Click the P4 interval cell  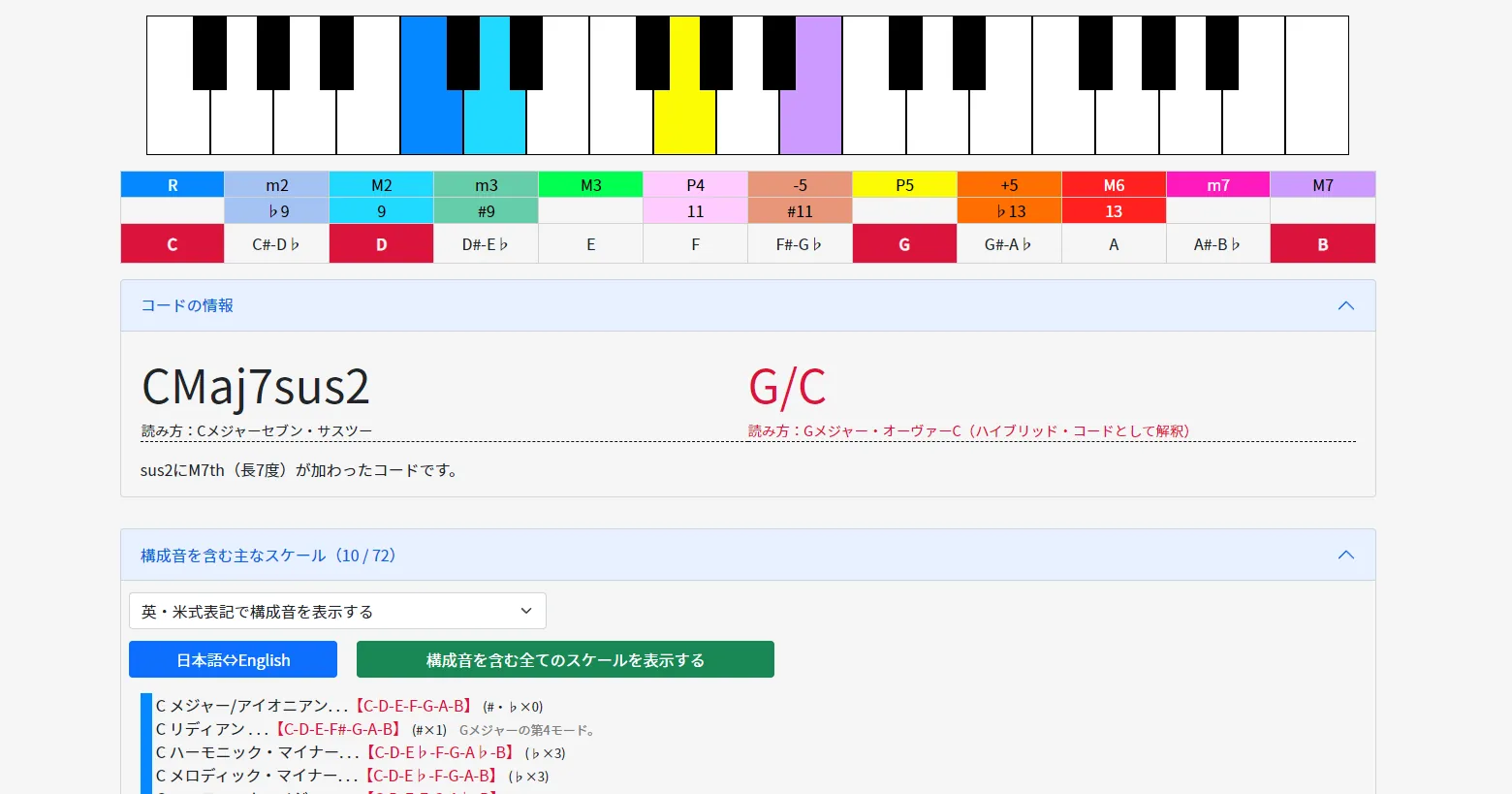pyautogui.click(x=695, y=184)
